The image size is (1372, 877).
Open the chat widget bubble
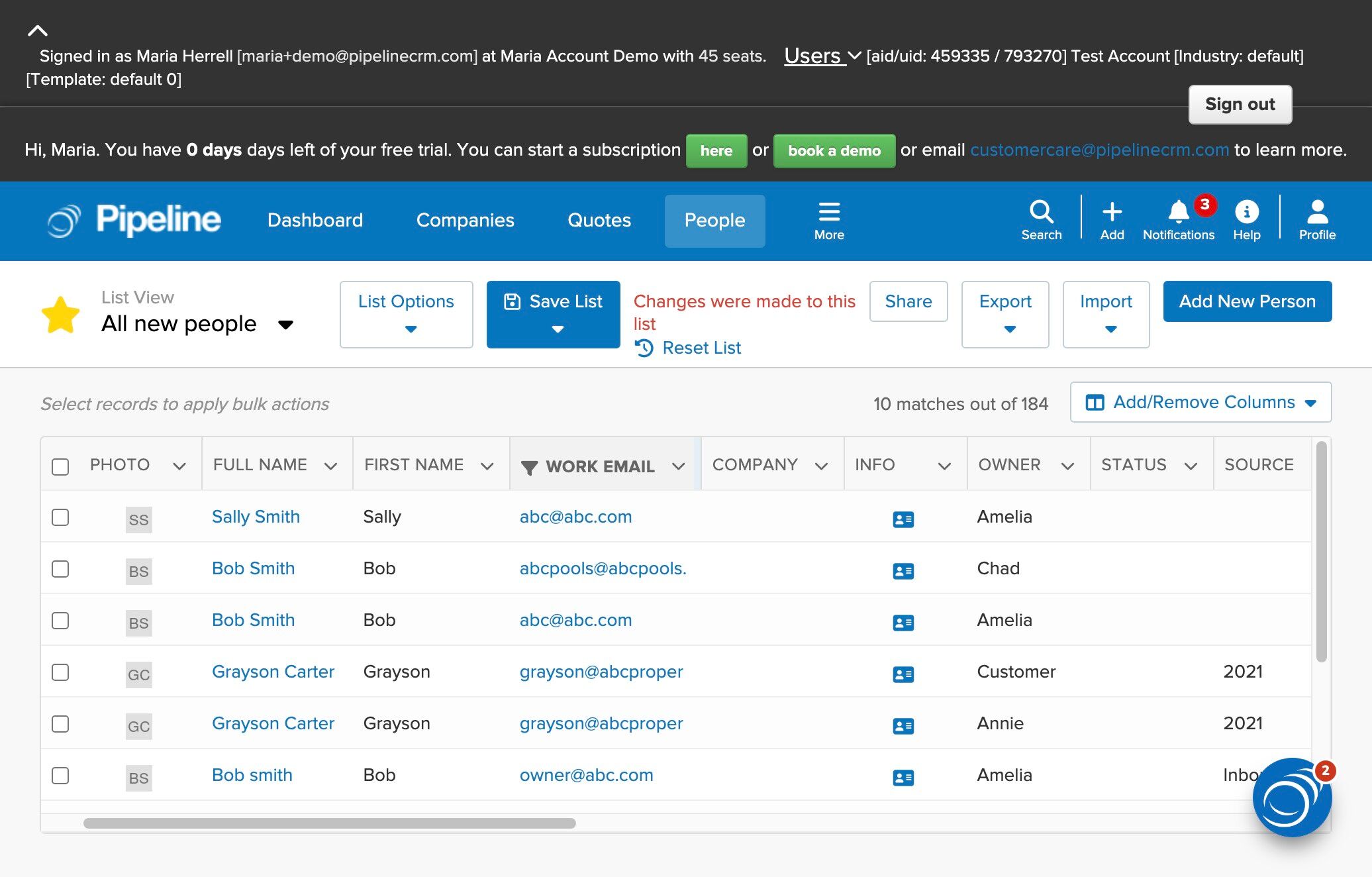1291,798
